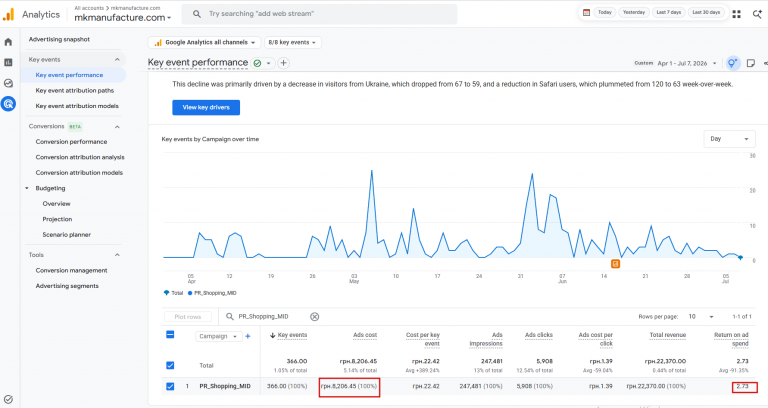Sort by Return on ad spend column header

731,339
